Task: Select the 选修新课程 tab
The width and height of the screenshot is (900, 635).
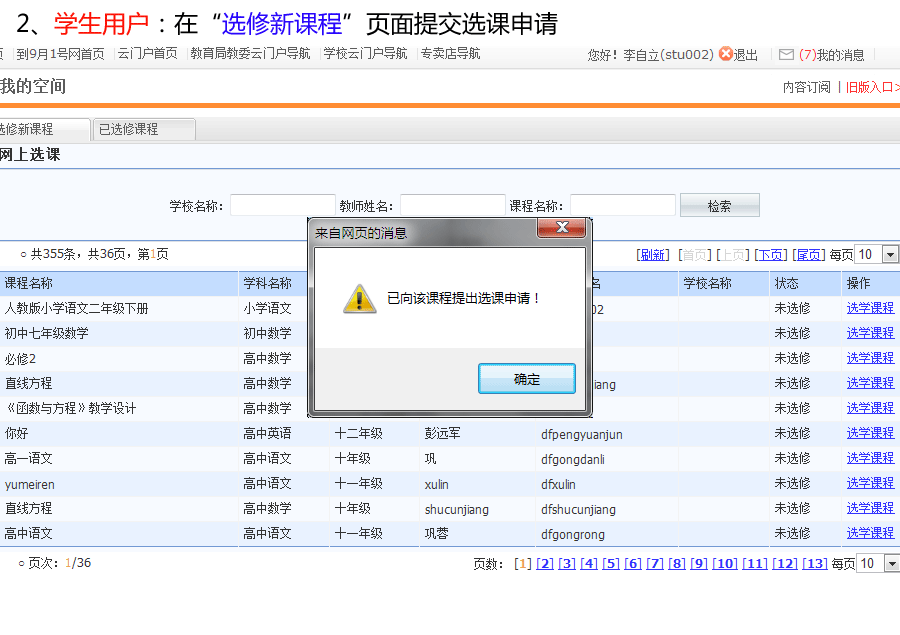Action: pos(40,129)
